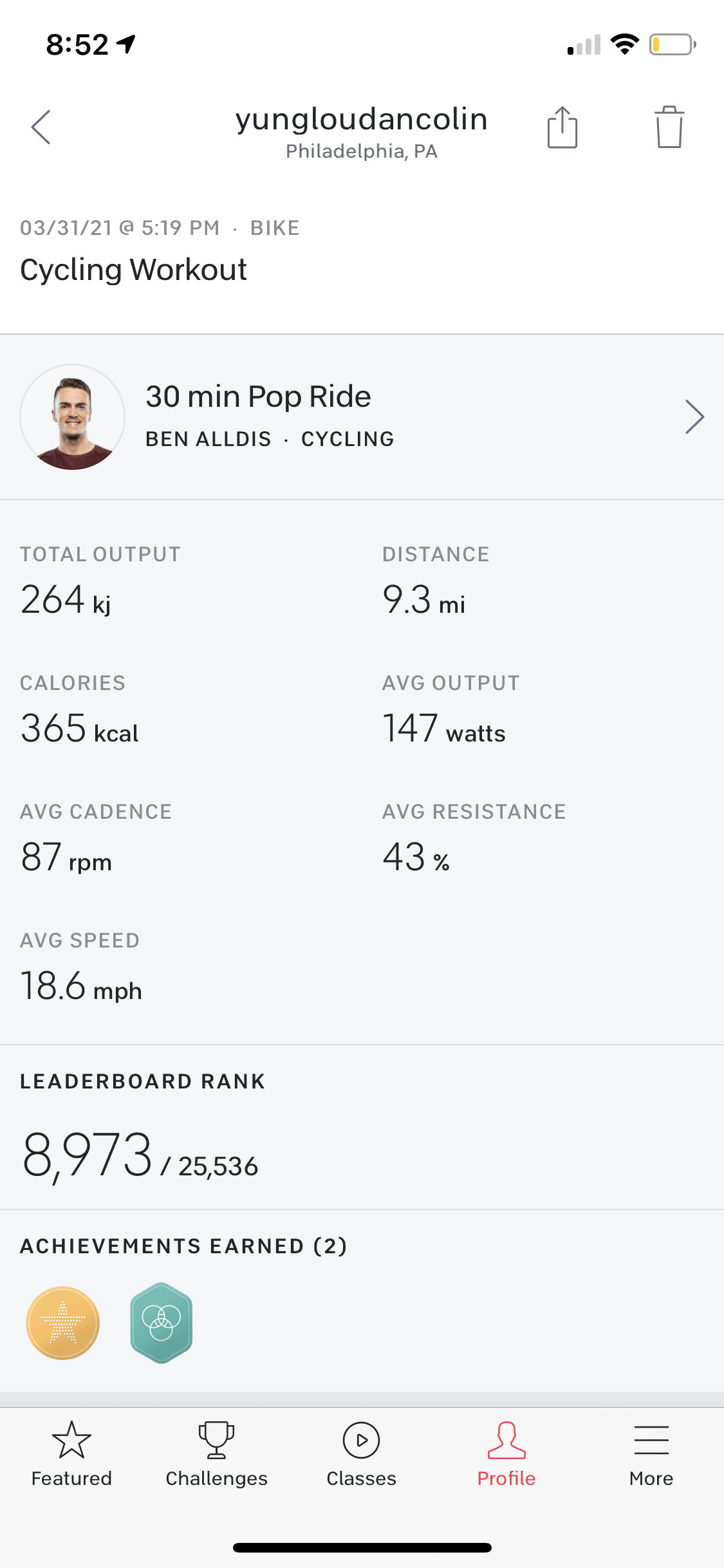Image resolution: width=724 pixels, height=1568 pixels.
Task: Tap the Achievements Earned (2) heading
Action: [183, 1246]
